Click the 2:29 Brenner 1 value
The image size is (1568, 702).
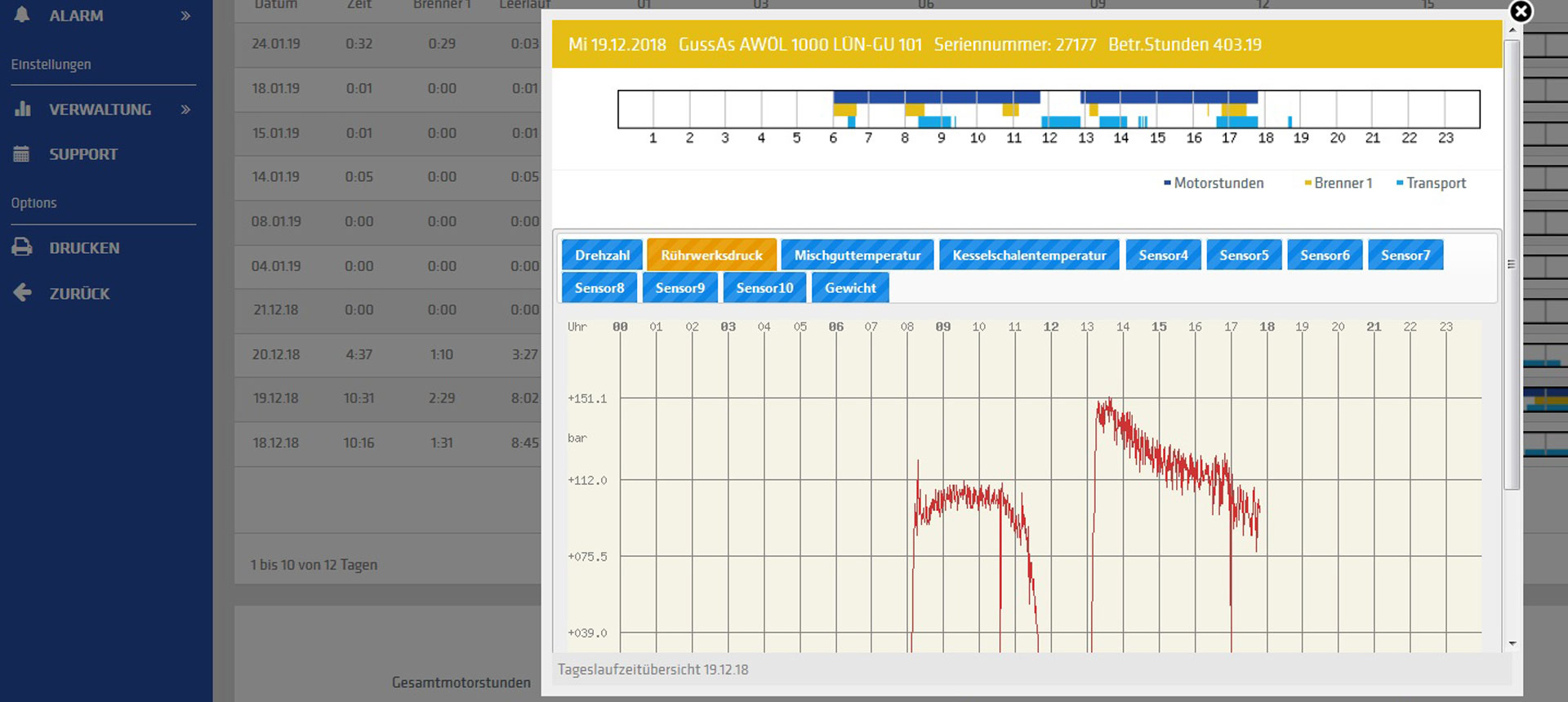pos(442,398)
